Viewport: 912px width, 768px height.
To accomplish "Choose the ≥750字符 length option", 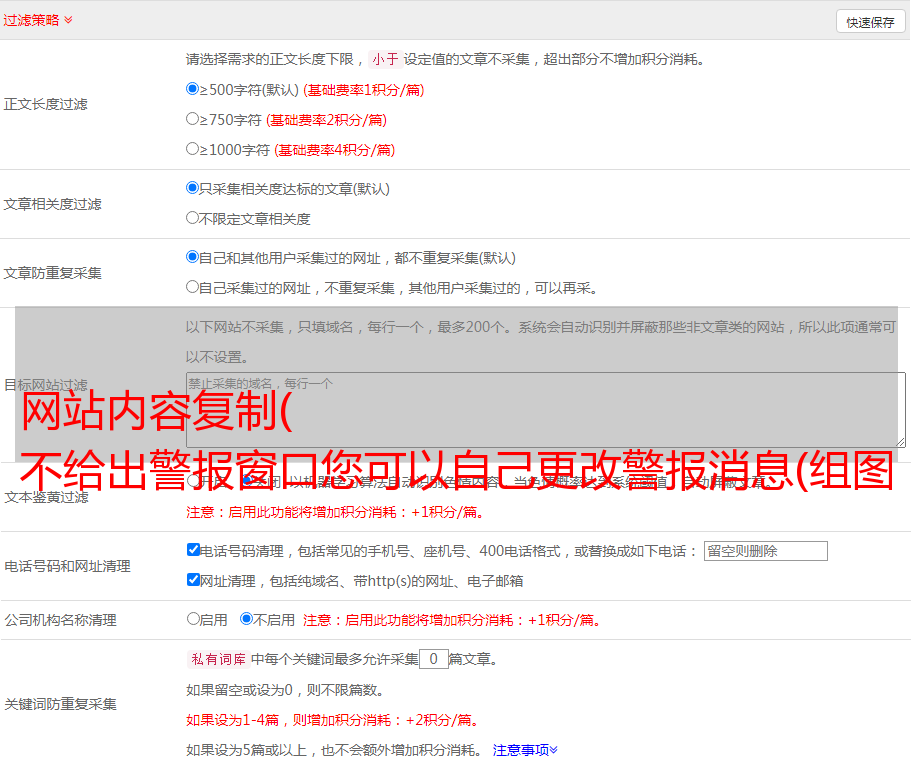I will click(x=192, y=119).
